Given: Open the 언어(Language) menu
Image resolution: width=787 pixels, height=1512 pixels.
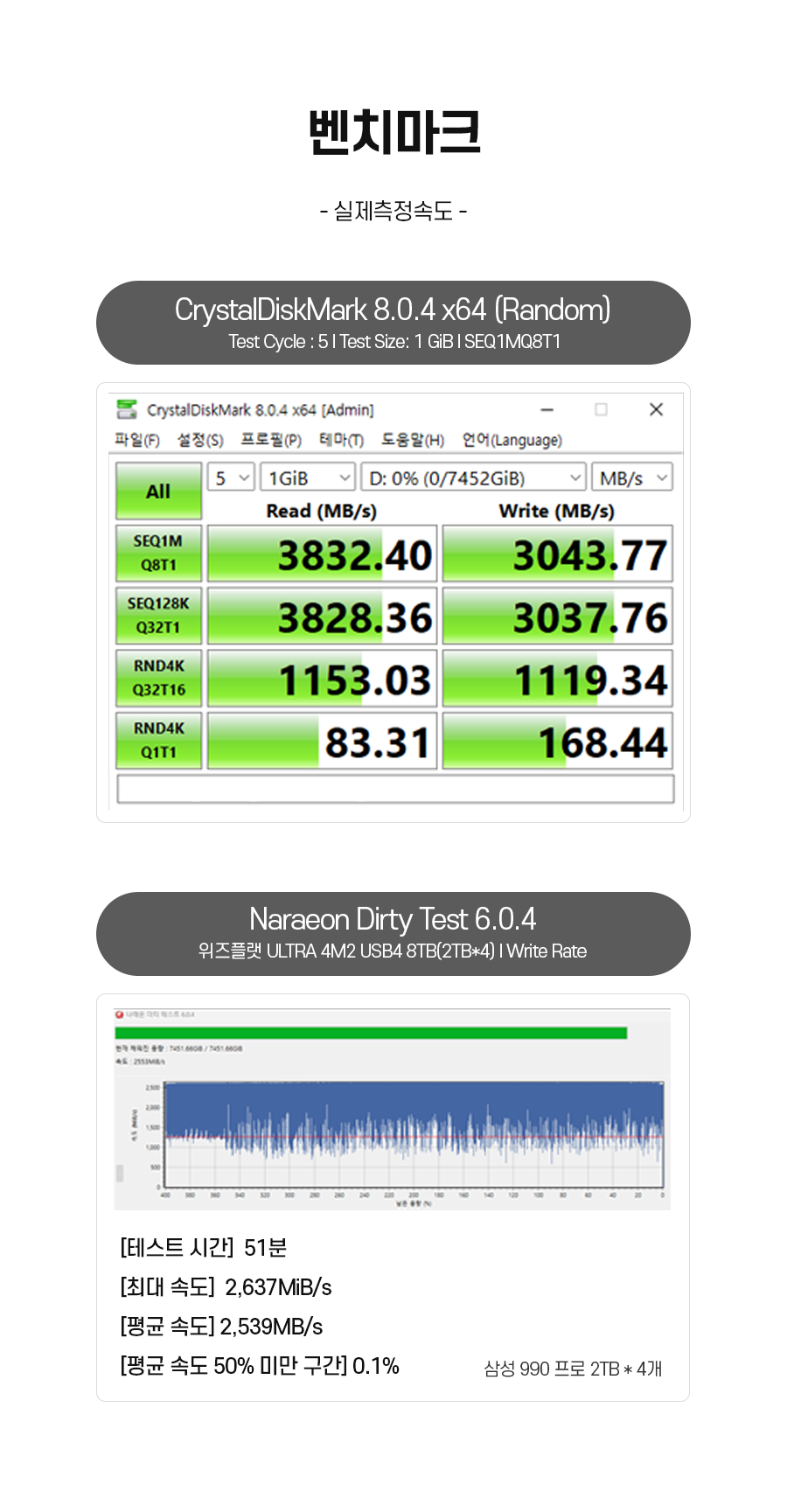Looking at the screenshot, I should click(x=512, y=440).
